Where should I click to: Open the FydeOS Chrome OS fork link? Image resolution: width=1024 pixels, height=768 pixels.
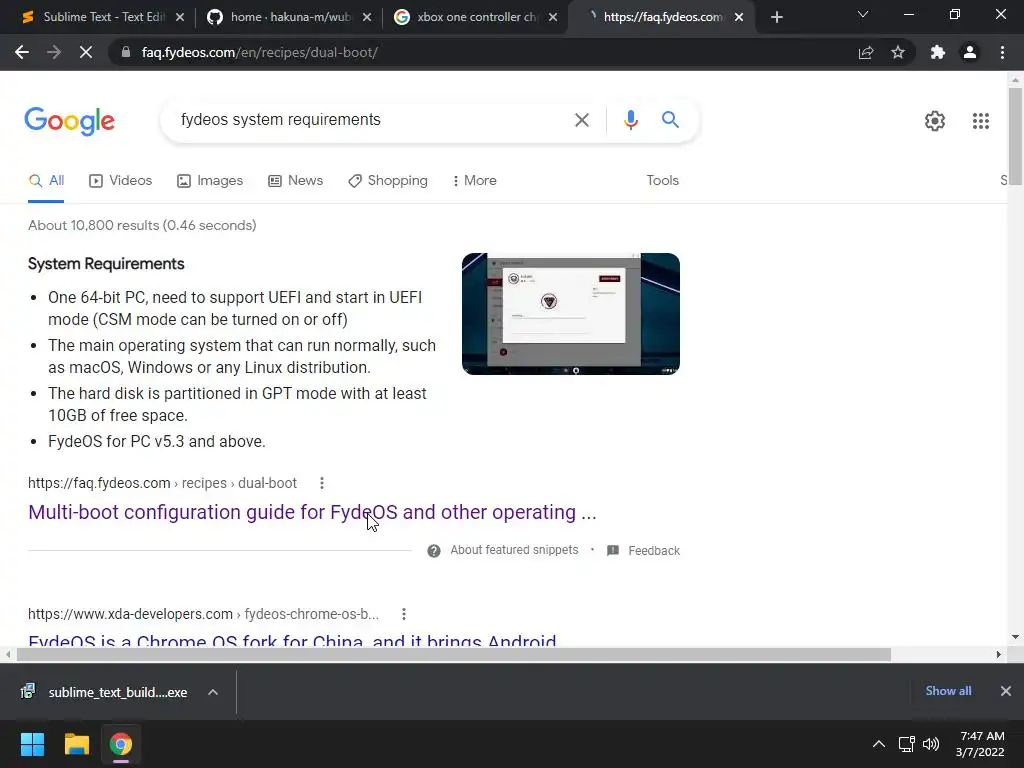292,640
